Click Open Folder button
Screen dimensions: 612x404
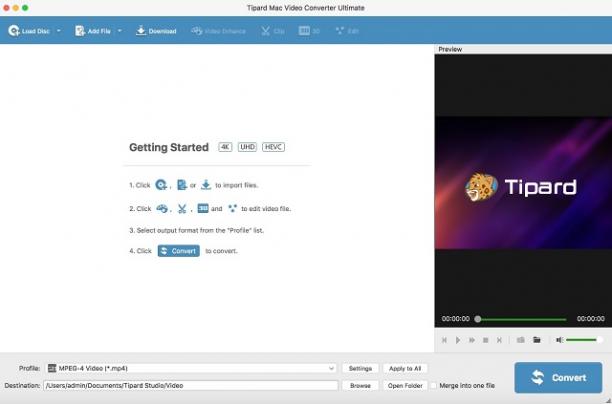[x=405, y=385]
